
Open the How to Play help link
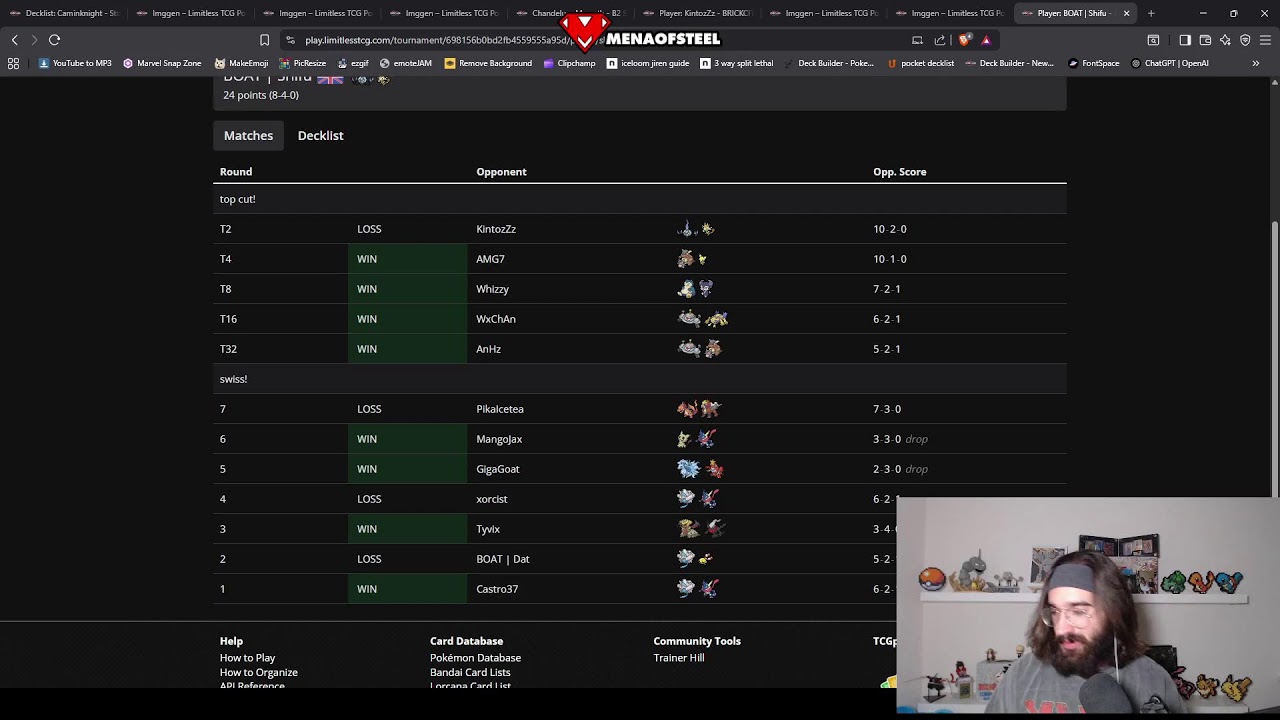click(247, 658)
